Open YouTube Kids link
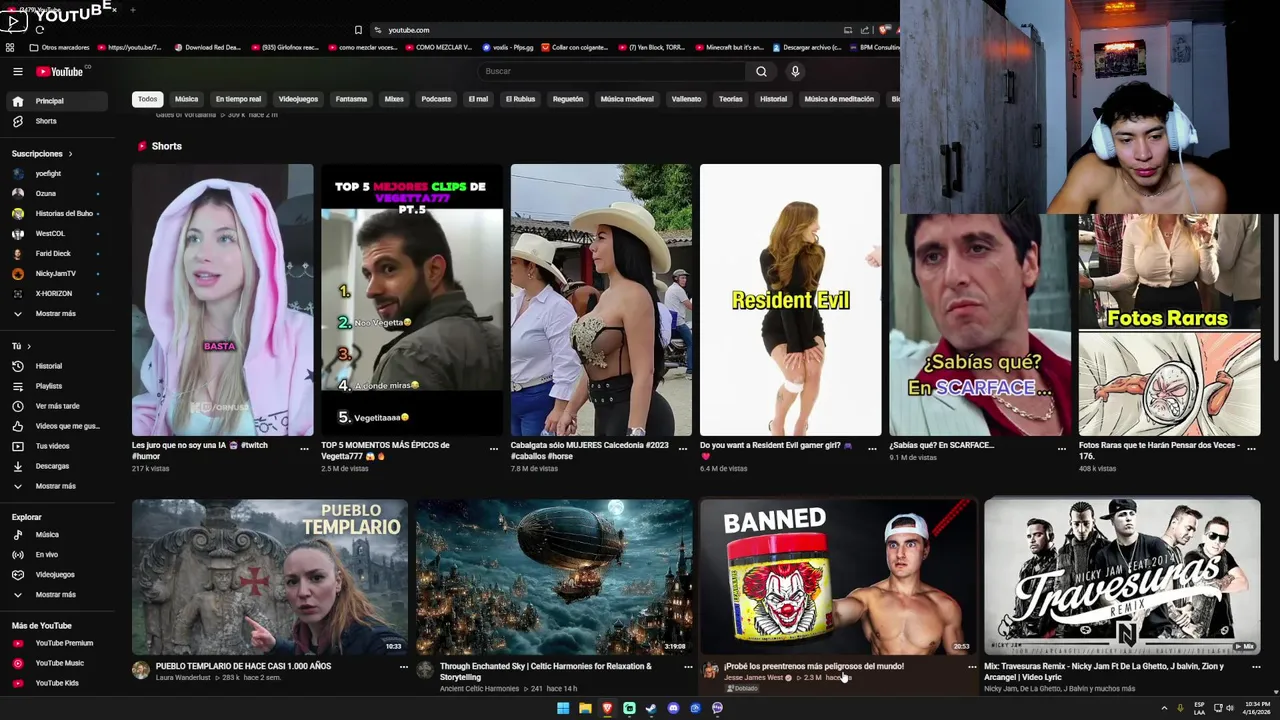The width and height of the screenshot is (1280, 720). [x=55, y=683]
